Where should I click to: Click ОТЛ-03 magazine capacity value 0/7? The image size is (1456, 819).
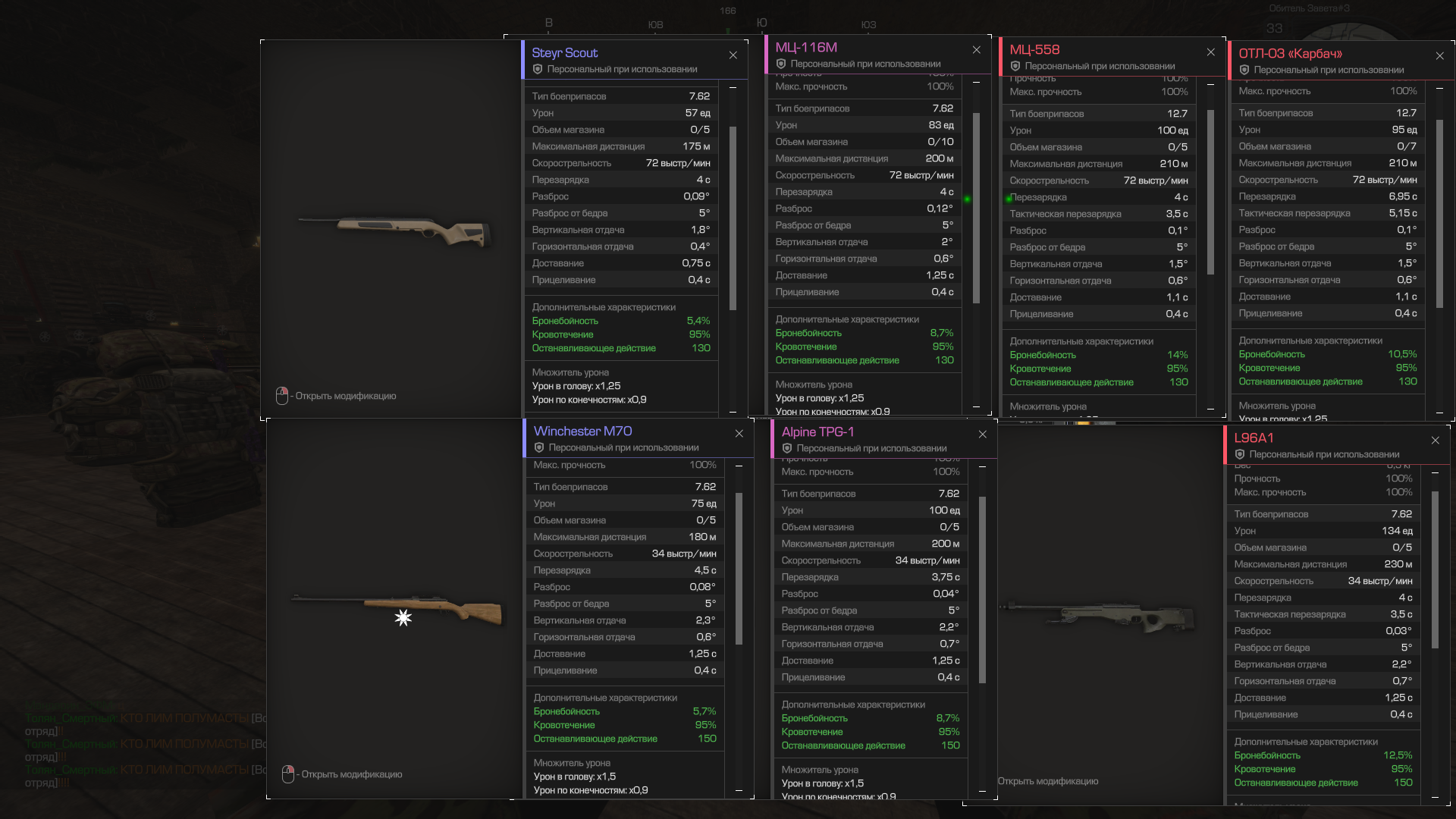(1407, 146)
